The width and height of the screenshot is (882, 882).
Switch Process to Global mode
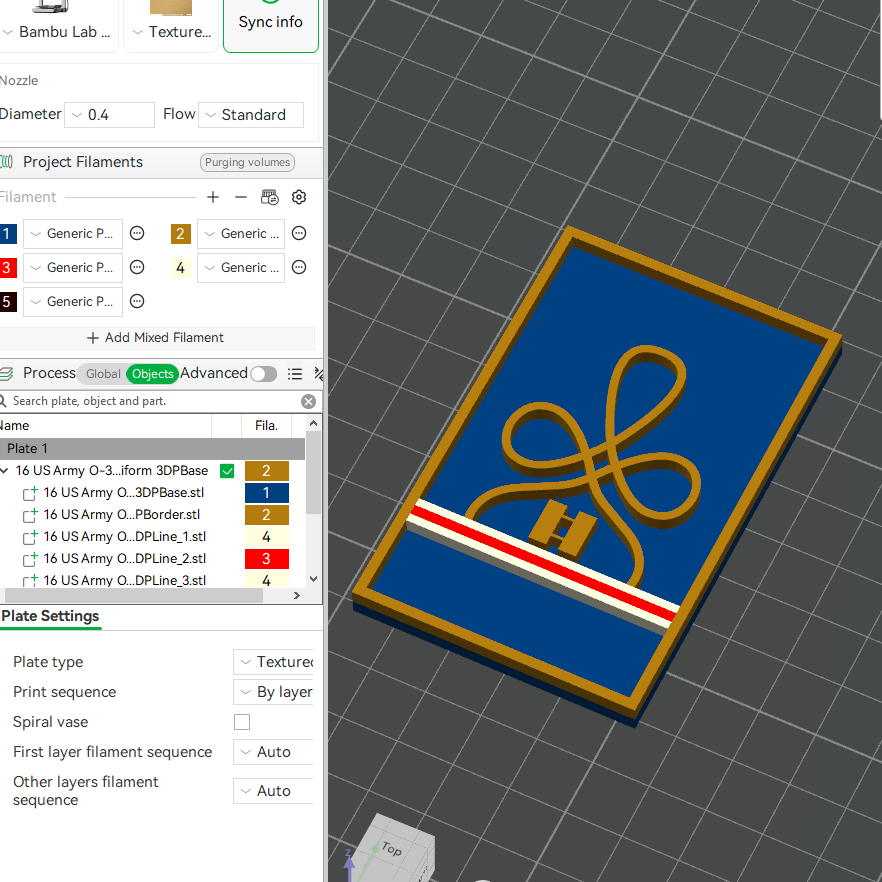tap(103, 374)
